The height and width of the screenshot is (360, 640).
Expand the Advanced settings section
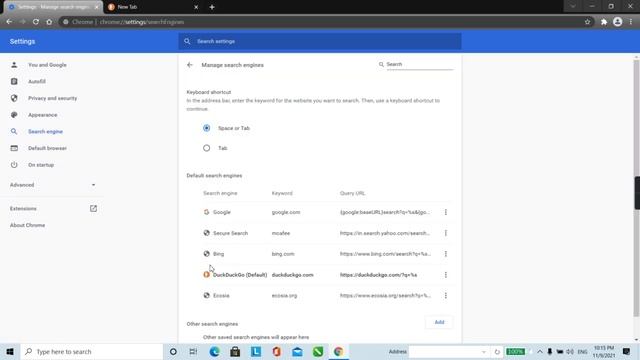click(53, 185)
